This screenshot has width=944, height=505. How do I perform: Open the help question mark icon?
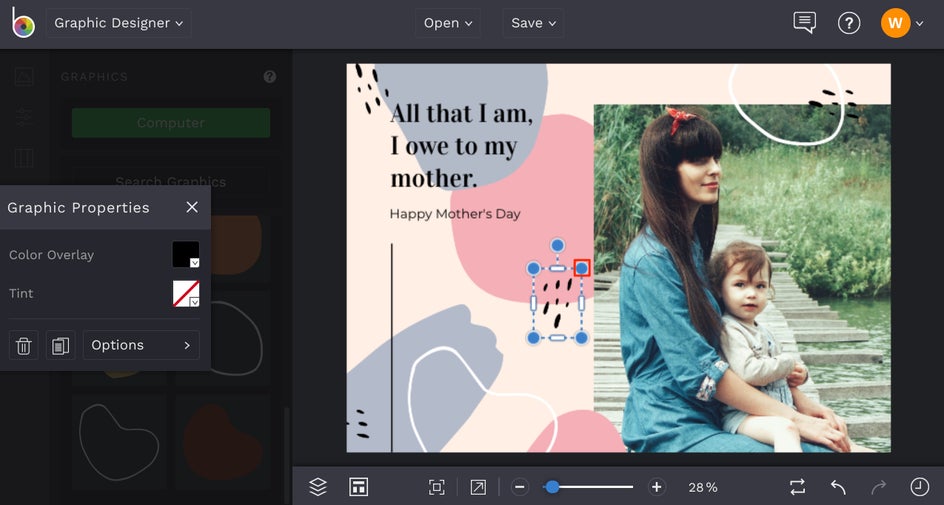tap(849, 23)
